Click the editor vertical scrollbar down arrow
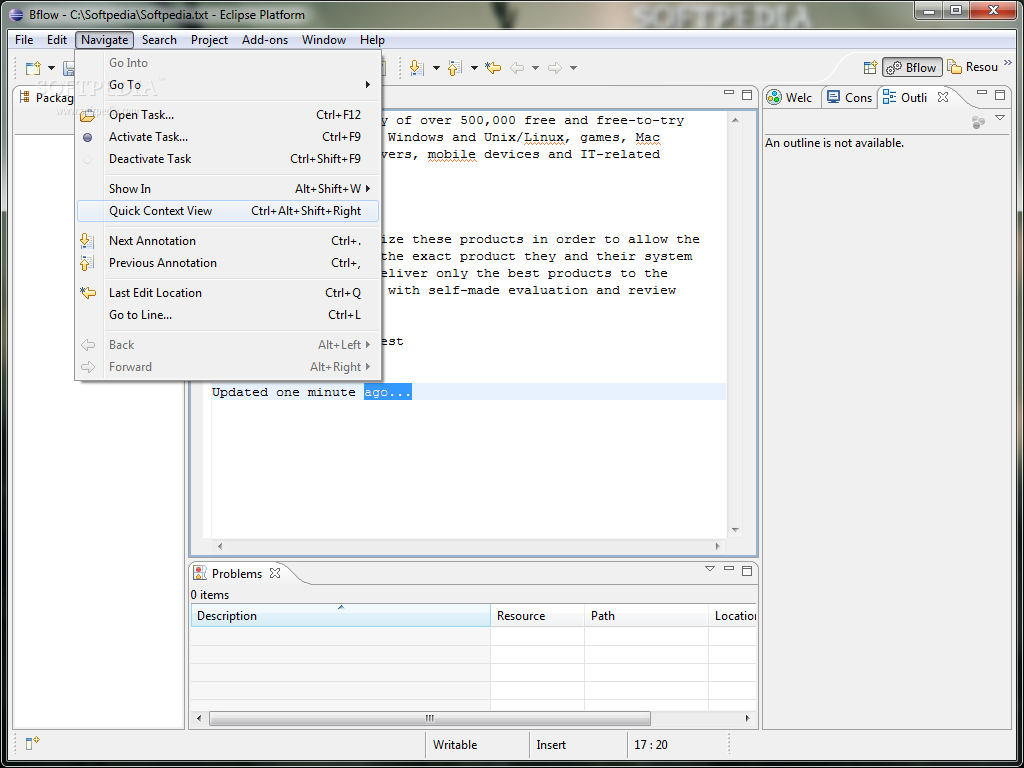Screen dimensions: 1024x768 (x=735, y=530)
